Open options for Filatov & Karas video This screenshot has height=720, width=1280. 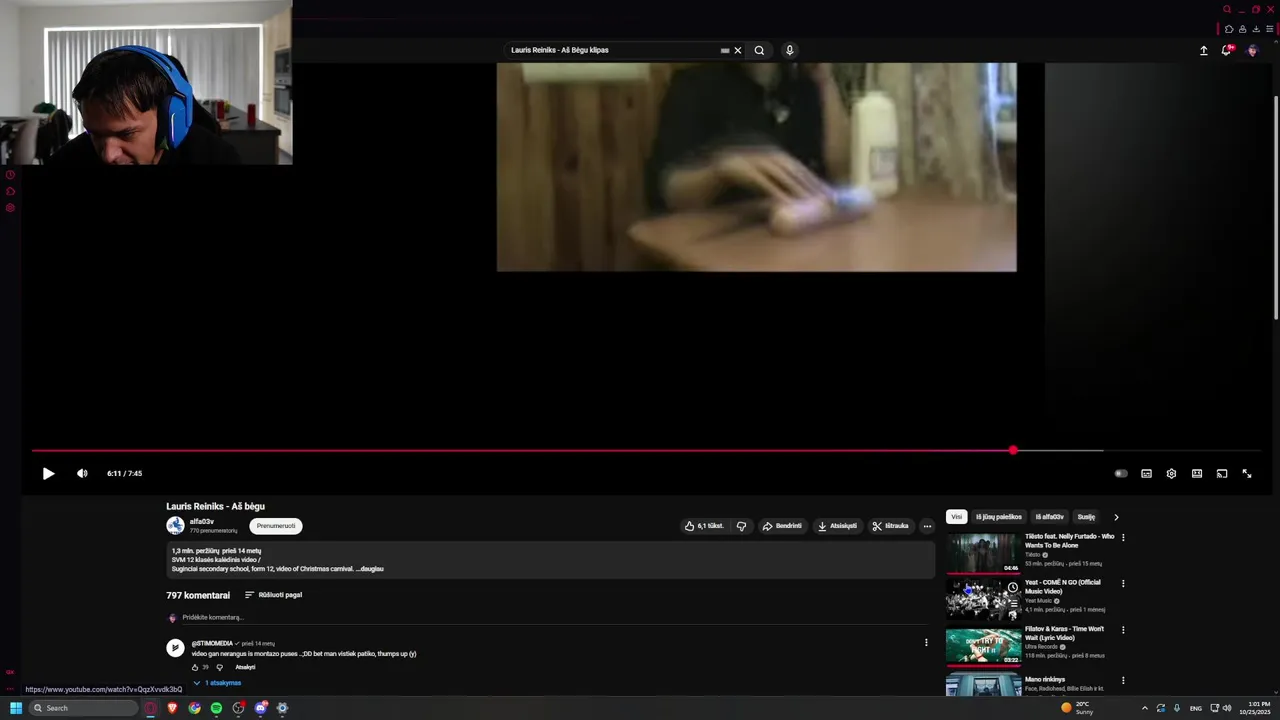click(x=1123, y=630)
